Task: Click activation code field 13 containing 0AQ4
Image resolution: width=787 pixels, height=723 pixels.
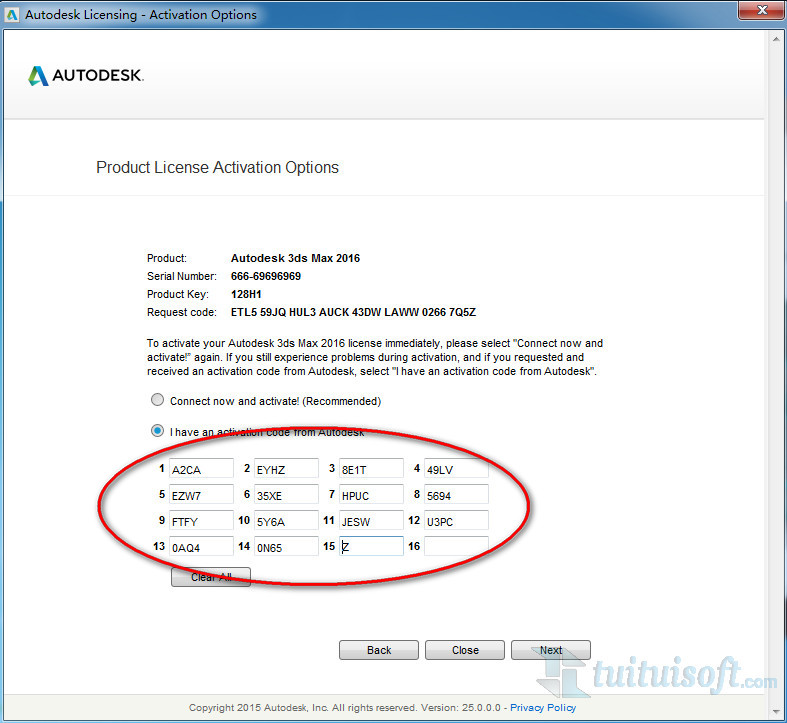Action: pos(200,547)
